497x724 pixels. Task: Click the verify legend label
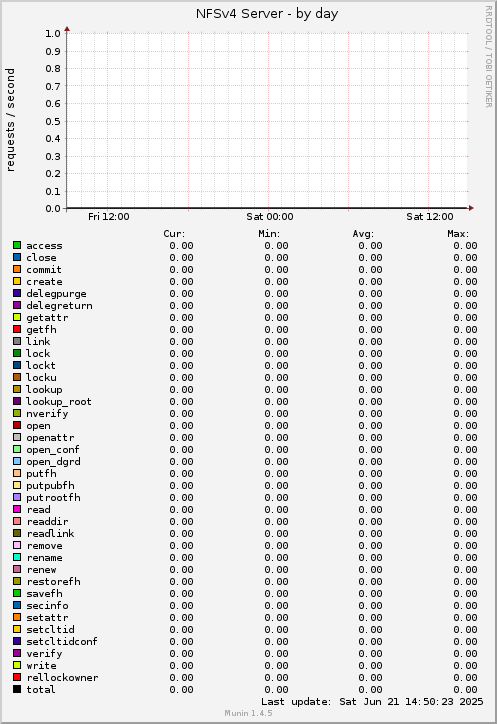point(44,654)
